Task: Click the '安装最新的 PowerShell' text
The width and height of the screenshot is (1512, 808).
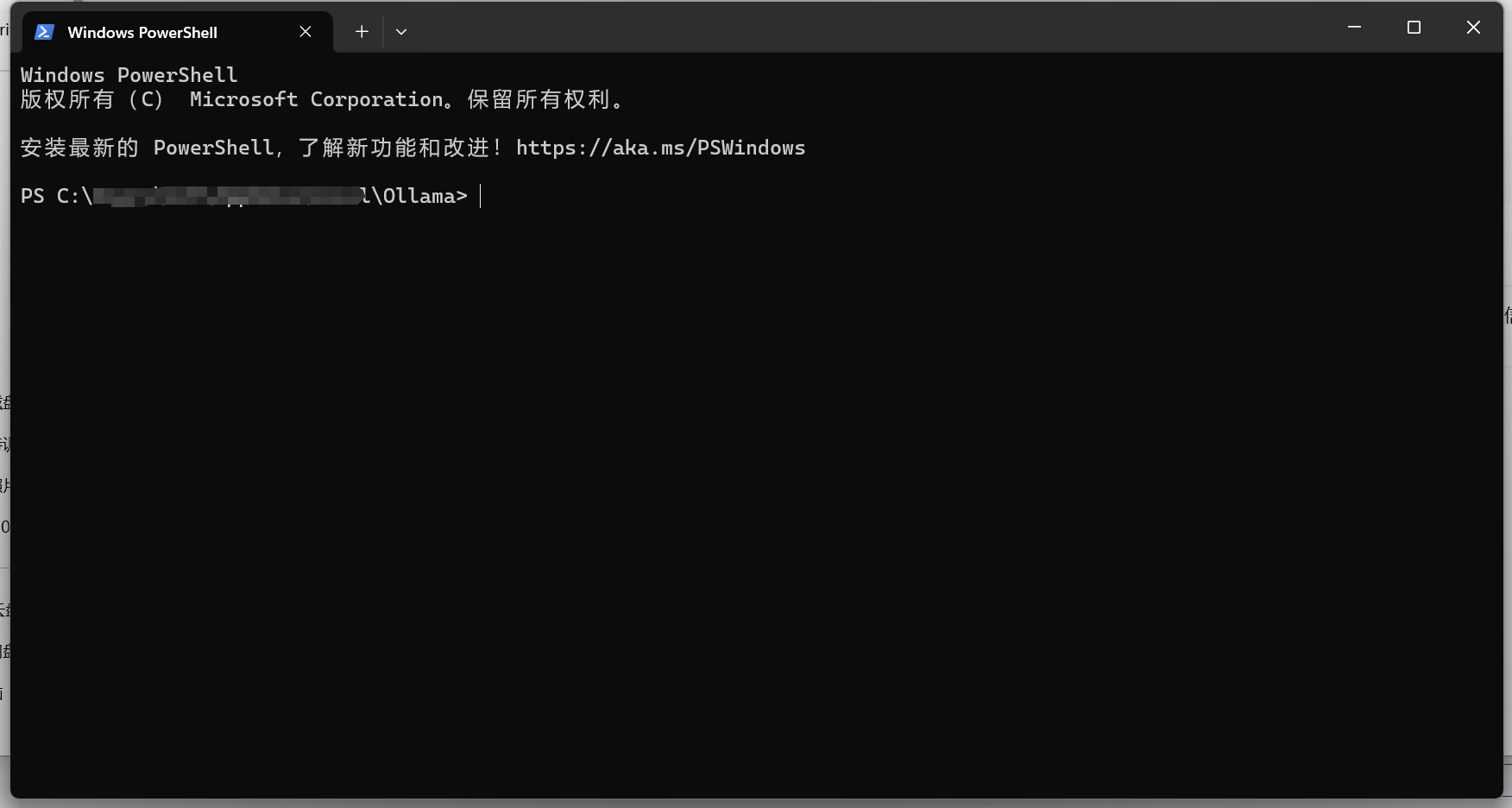Action: tap(147, 148)
